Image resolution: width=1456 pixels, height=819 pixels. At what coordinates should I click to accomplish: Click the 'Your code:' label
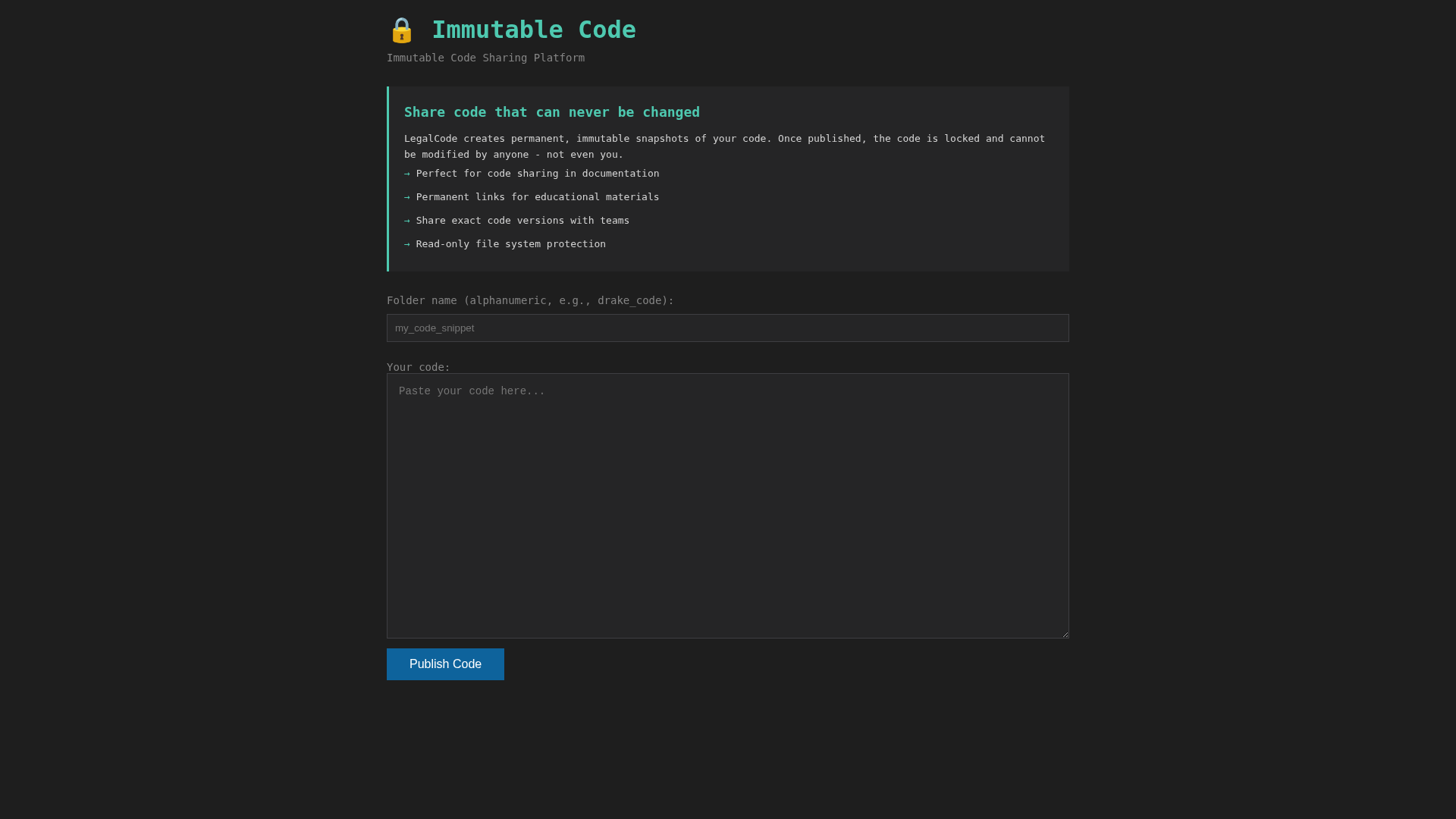[419, 367]
